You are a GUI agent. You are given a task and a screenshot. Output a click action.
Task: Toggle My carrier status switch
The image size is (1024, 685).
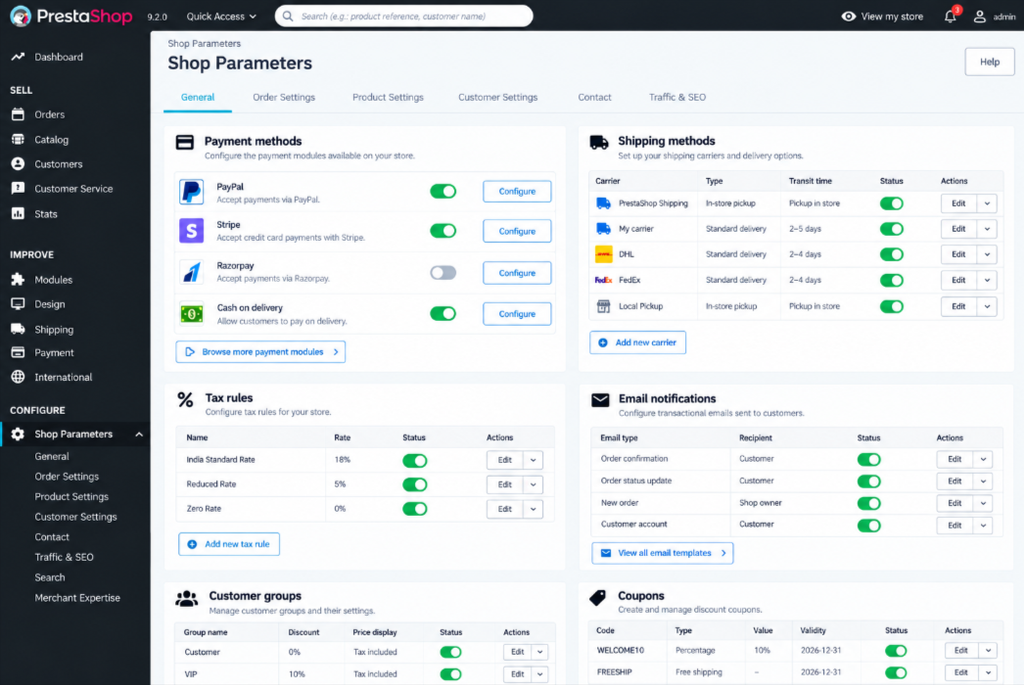pos(891,229)
